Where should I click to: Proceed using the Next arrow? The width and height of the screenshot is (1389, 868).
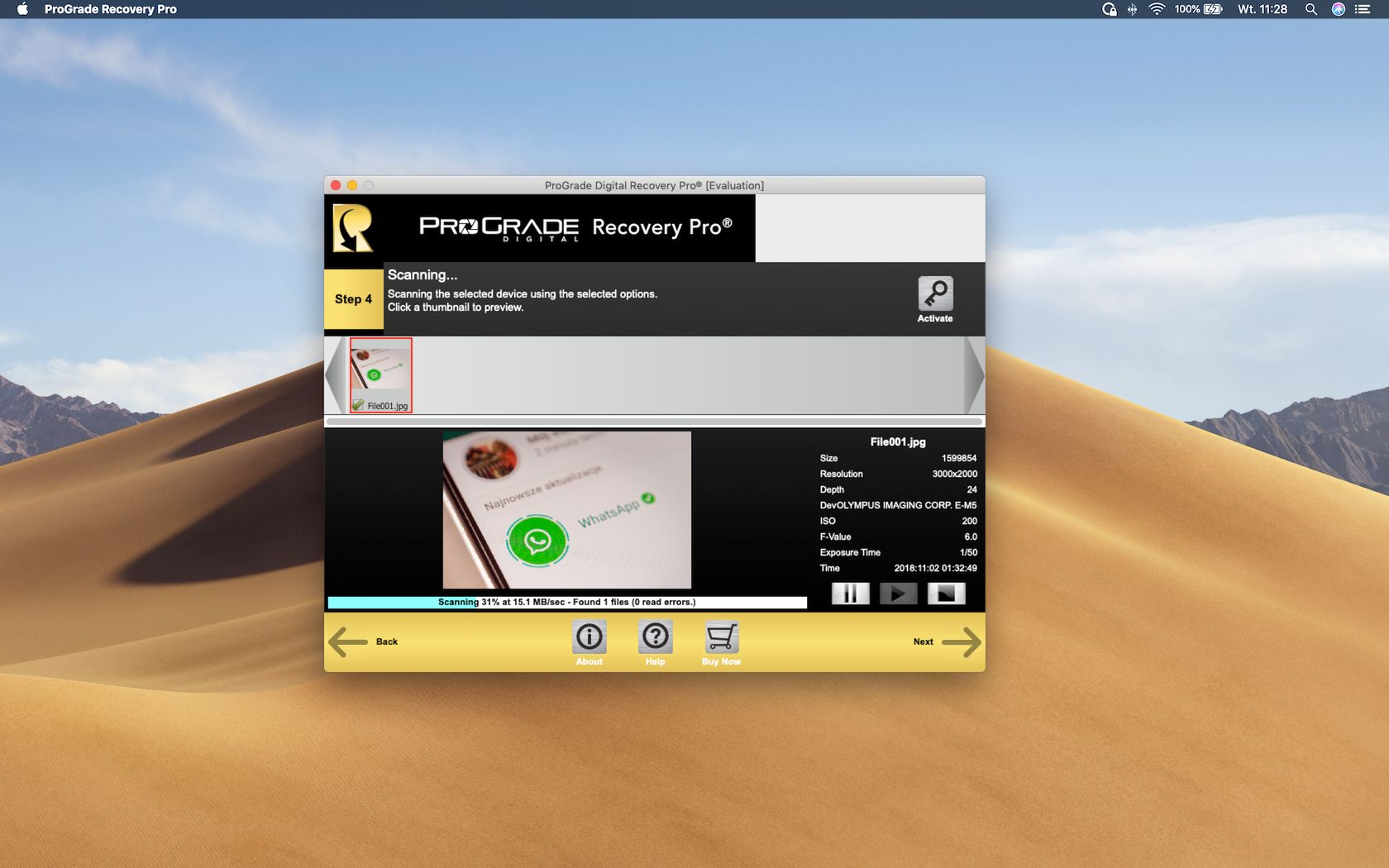[x=962, y=641]
